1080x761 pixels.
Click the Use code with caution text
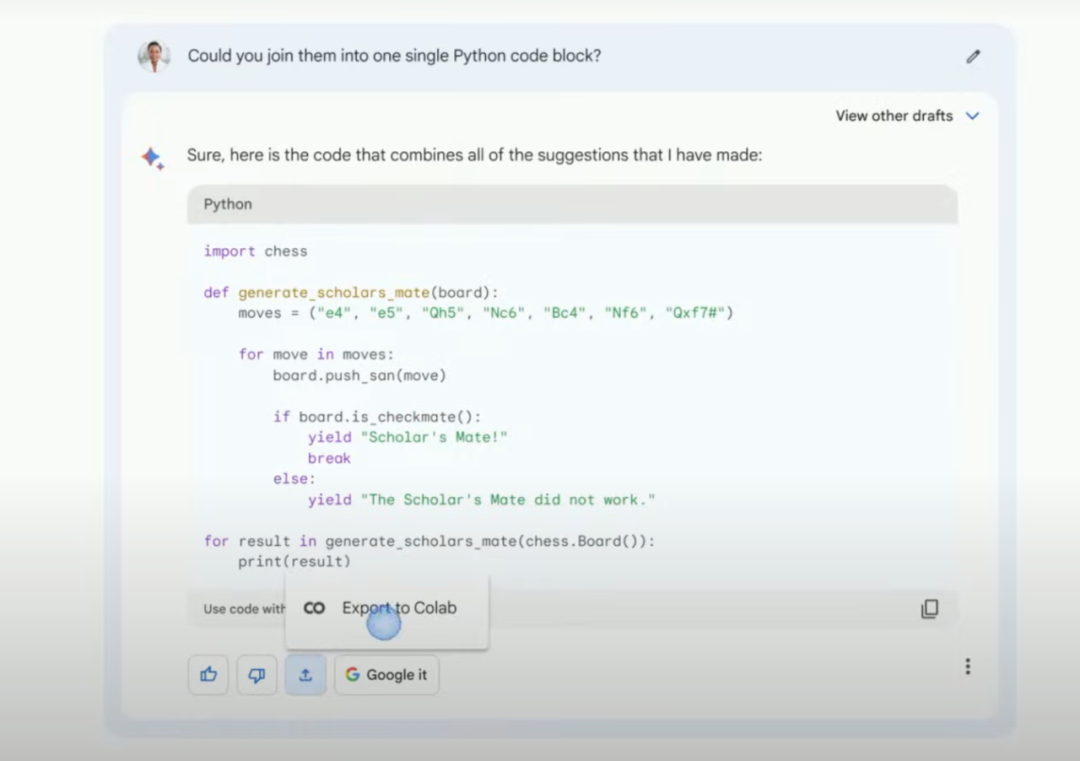pos(244,609)
